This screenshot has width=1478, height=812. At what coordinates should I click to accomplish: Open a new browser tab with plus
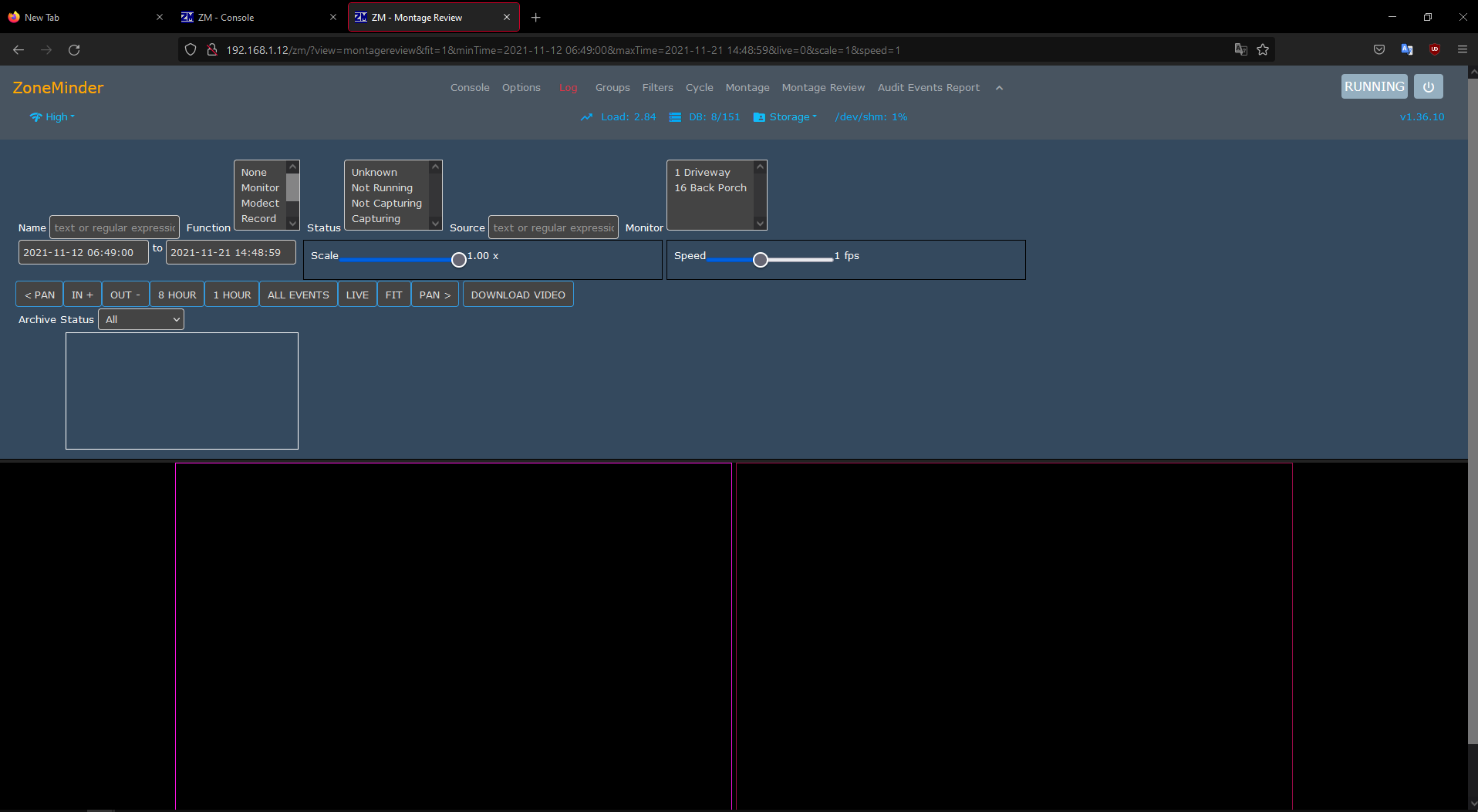pos(536,18)
